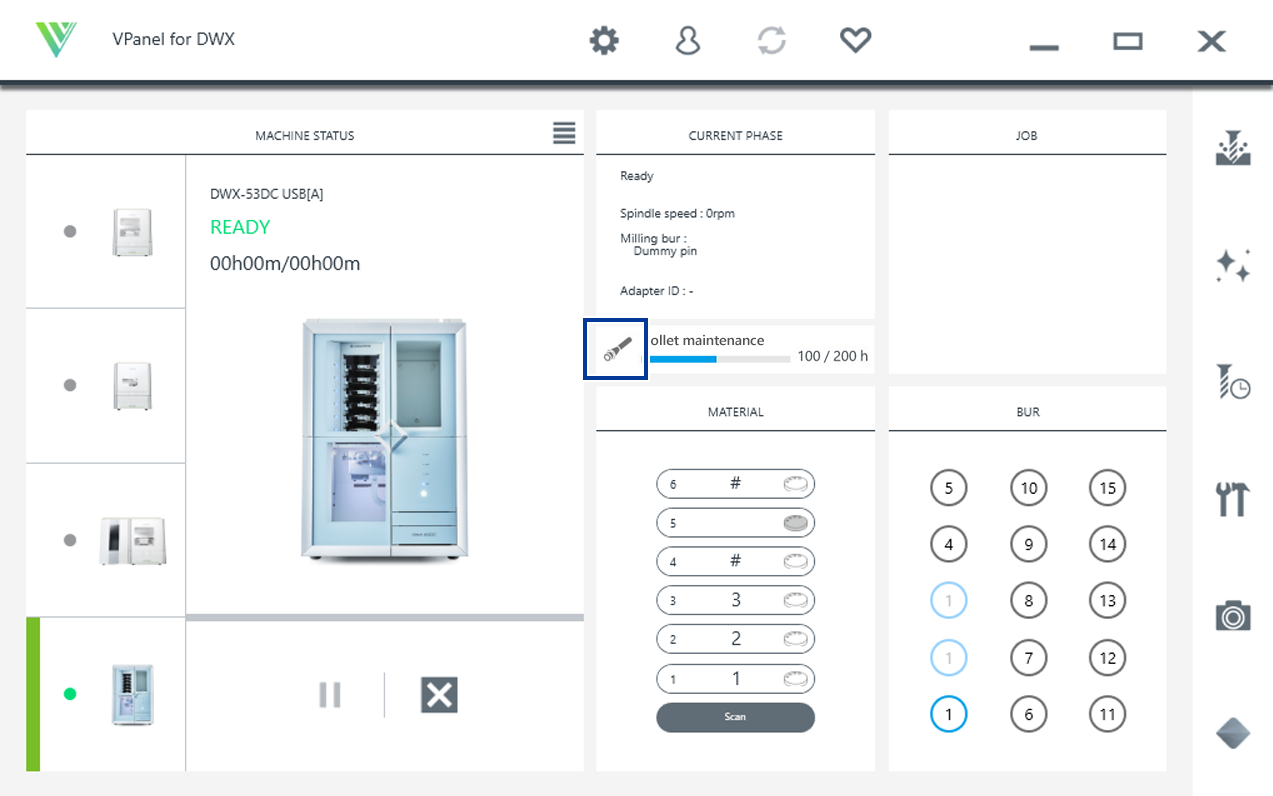Select bur position 12

[1107, 658]
